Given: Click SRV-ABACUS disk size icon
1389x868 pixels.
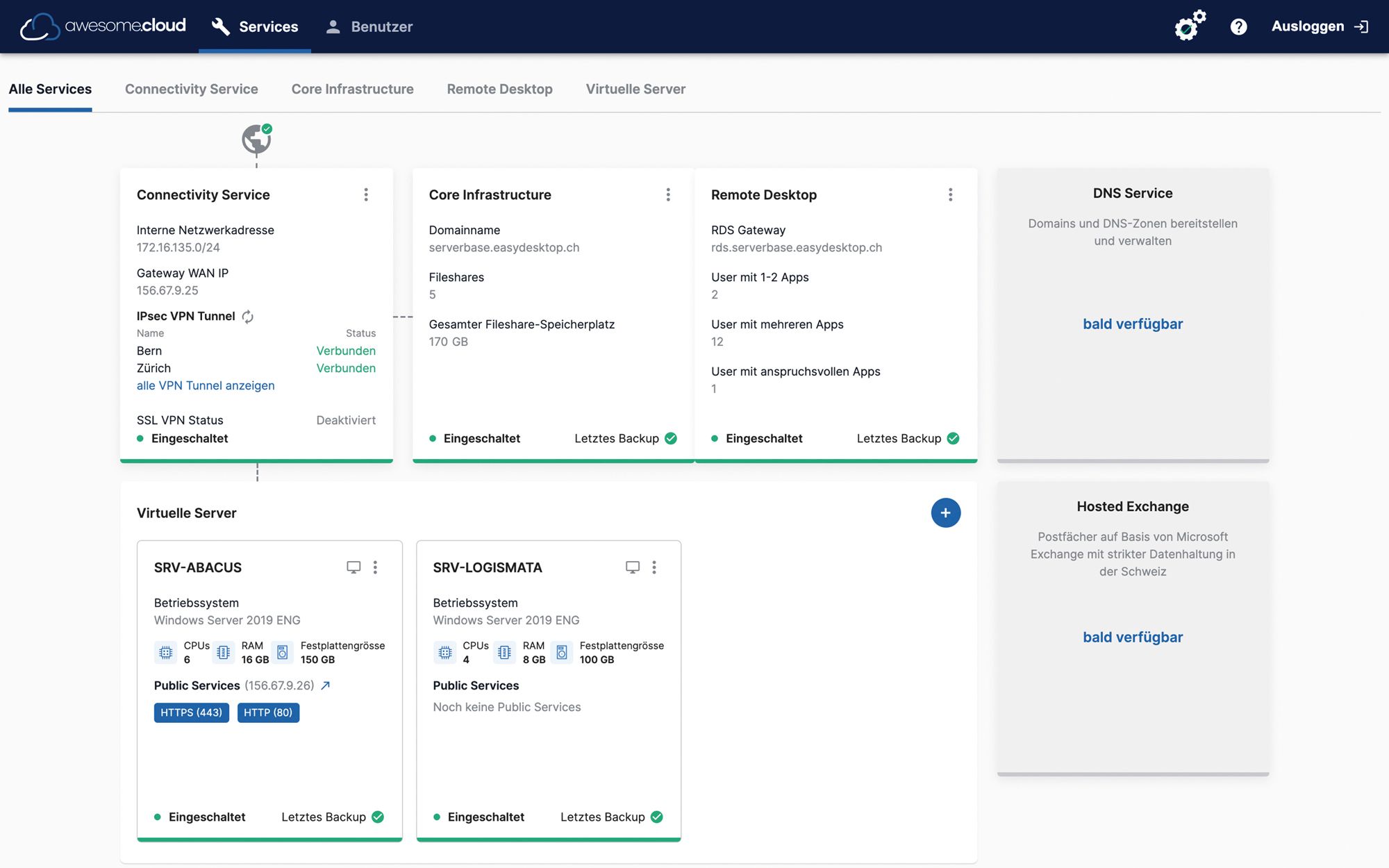Looking at the screenshot, I should 282,653.
